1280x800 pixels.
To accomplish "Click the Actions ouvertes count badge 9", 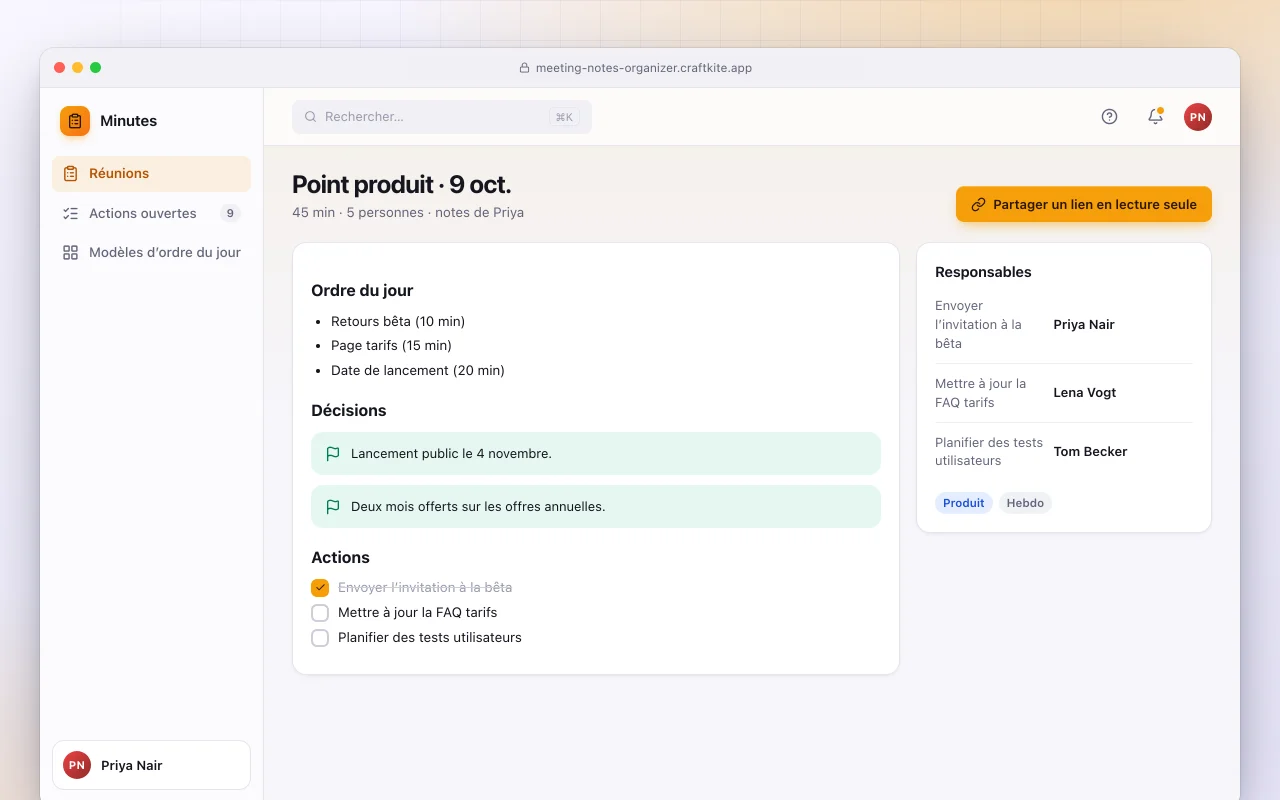I will point(230,213).
